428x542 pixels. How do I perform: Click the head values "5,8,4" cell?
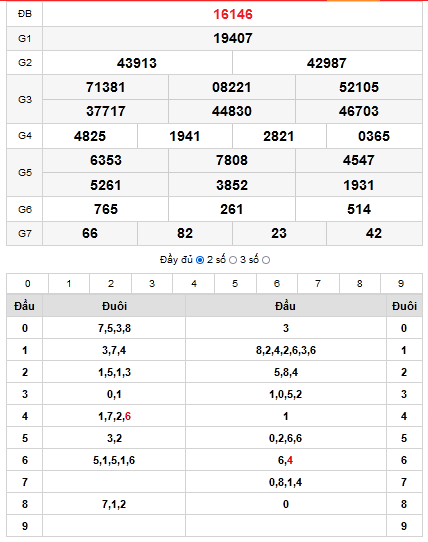[286, 372]
